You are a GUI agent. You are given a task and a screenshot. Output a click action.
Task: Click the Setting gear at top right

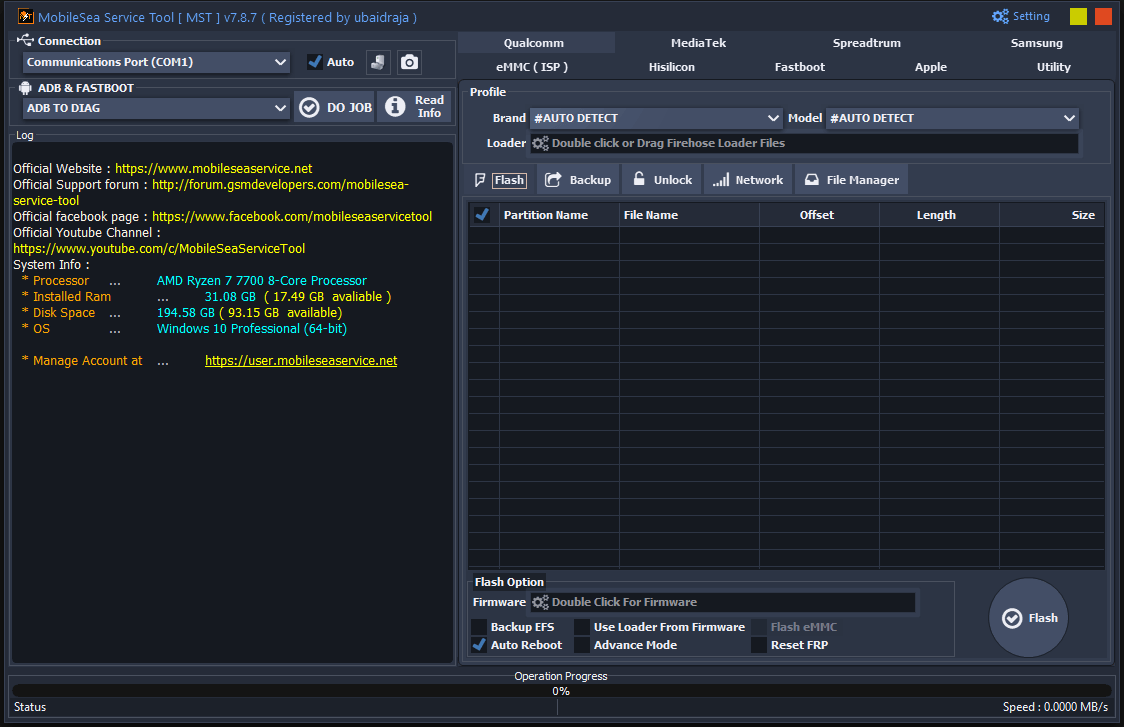(1000, 15)
